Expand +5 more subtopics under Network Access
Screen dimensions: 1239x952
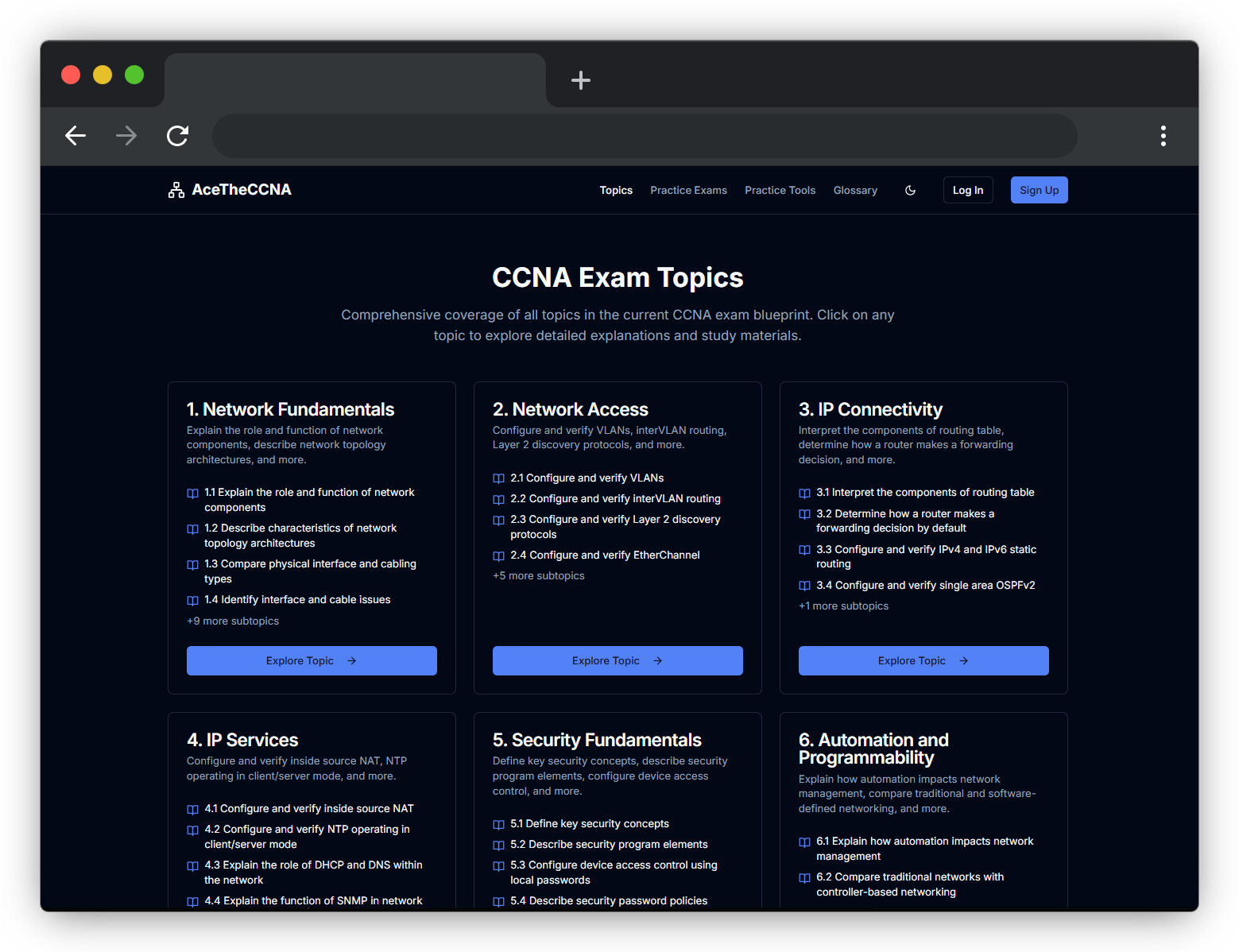click(538, 575)
